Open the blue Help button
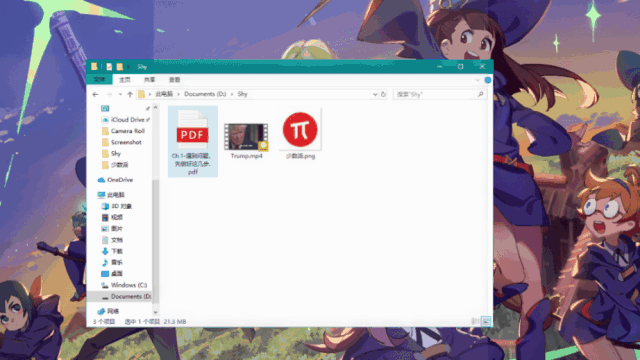Screen dimensions: 640x360 [487, 80]
